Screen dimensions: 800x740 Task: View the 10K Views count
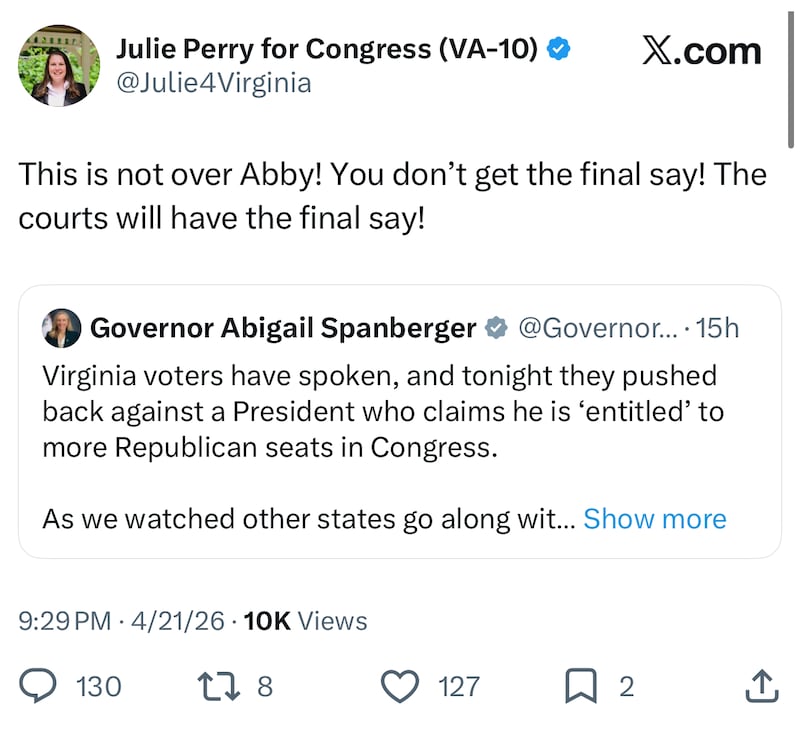coord(305,621)
